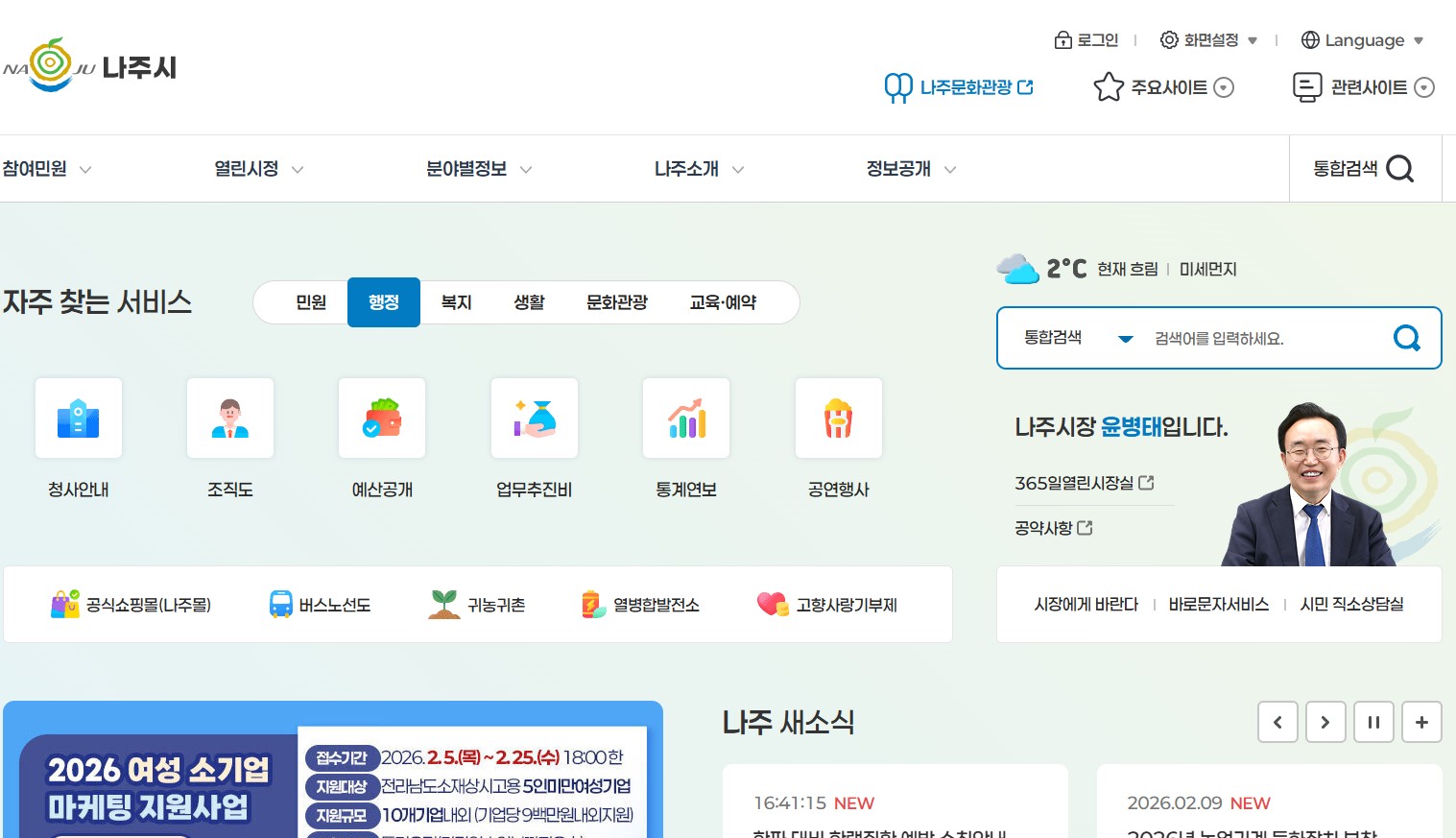Switch to the 복지 tab
Image resolution: width=1456 pixels, height=838 pixels.
coord(455,302)
